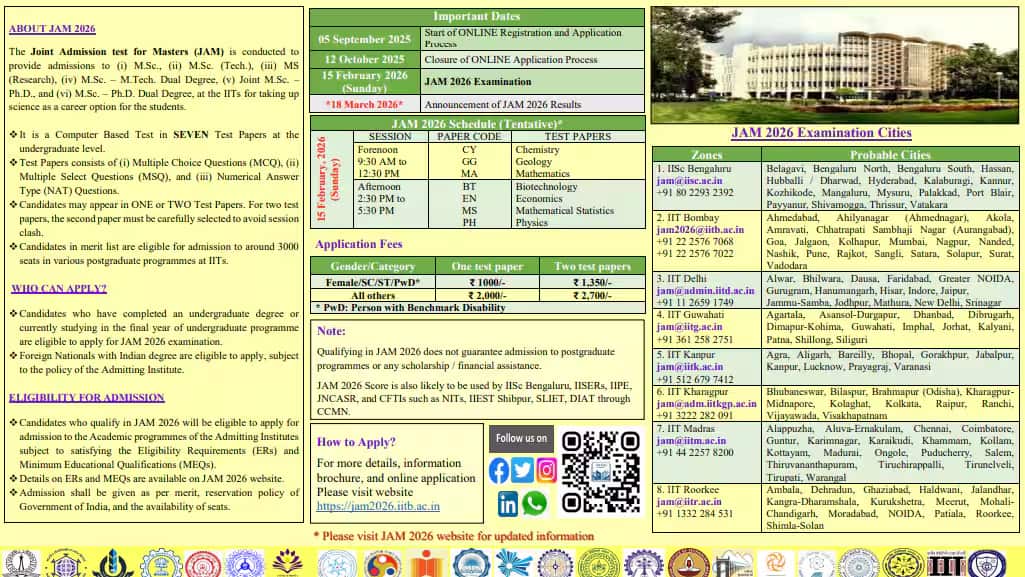Open email link jam@adm.iitkgp.ac.in
The height and width of the screenshot is (577, 1025).
706,404
